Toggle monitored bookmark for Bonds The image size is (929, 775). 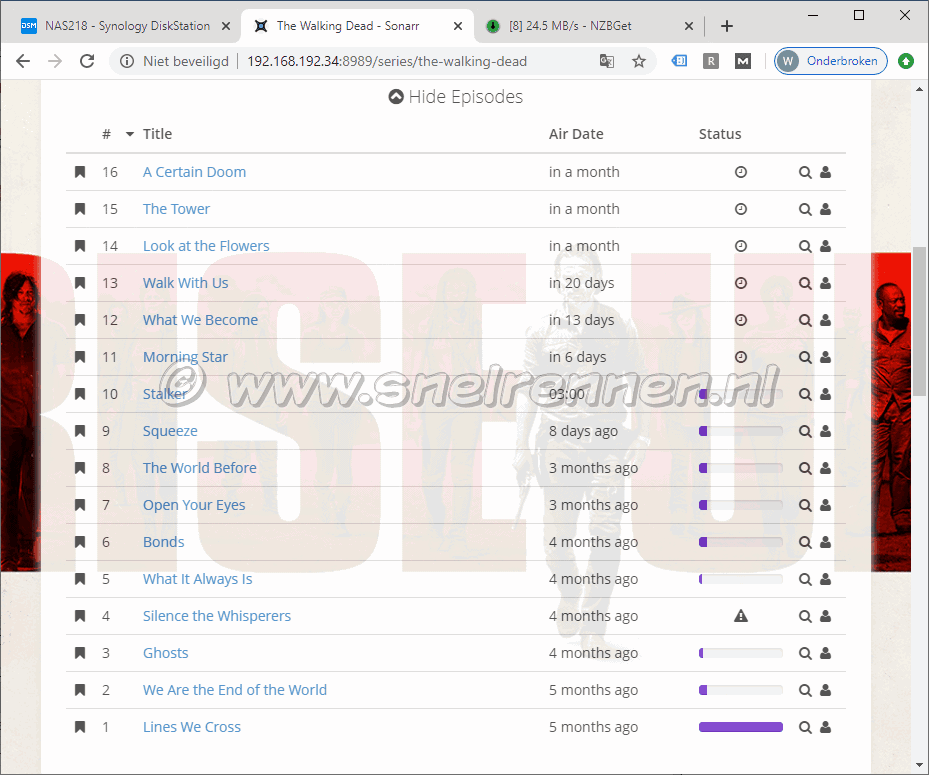[80, 542]
